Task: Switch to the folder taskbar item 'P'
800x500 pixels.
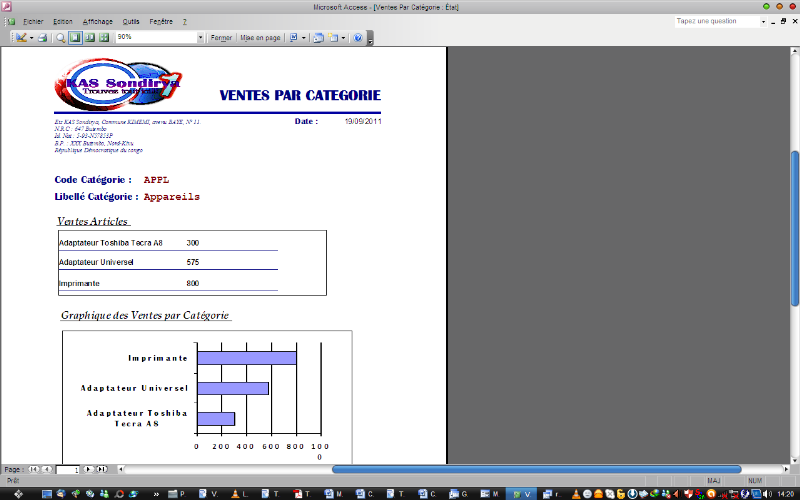Action: (x=177, y=494)
